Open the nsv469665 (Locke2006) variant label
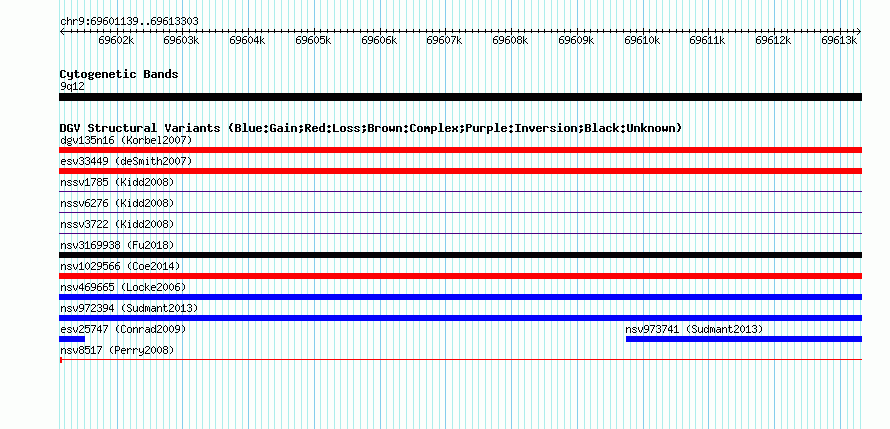The image size is (890, 429). [x=123, y=287]
